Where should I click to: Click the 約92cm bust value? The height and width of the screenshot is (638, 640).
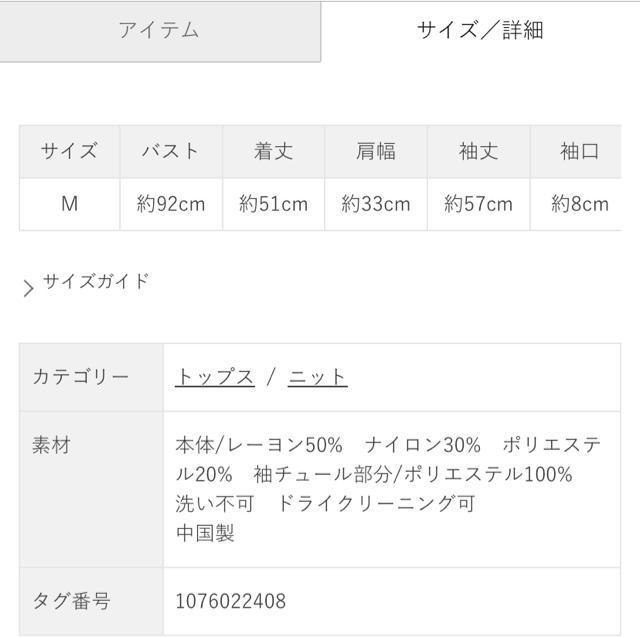(x=171, y=204)
